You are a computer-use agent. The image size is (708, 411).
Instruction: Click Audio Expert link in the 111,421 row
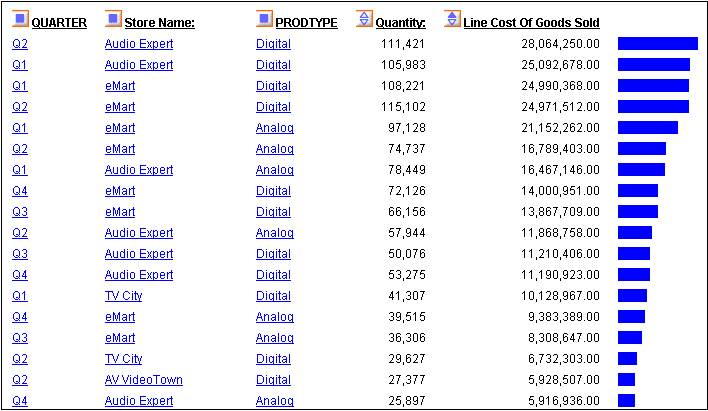pyautogui.click(x=138, y=44)
